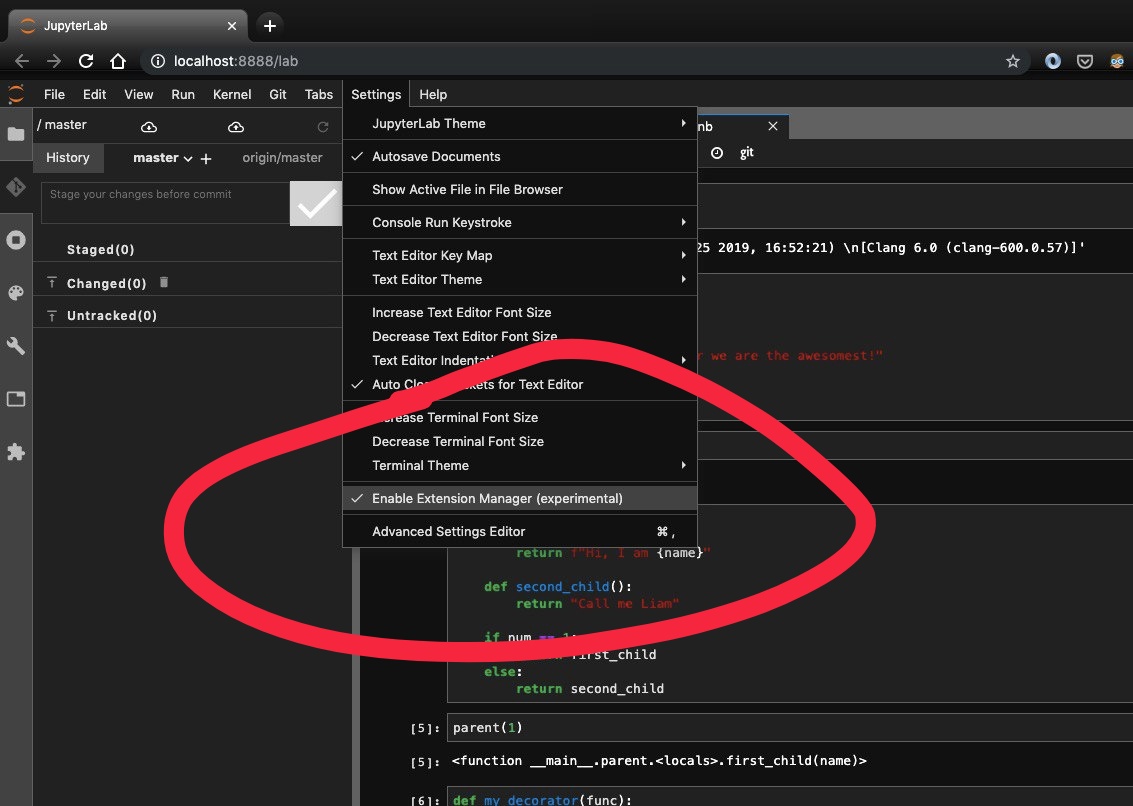The image size is (1133, 806).
Task: Discard all changes with trash icon
Action: click(164, 283)
